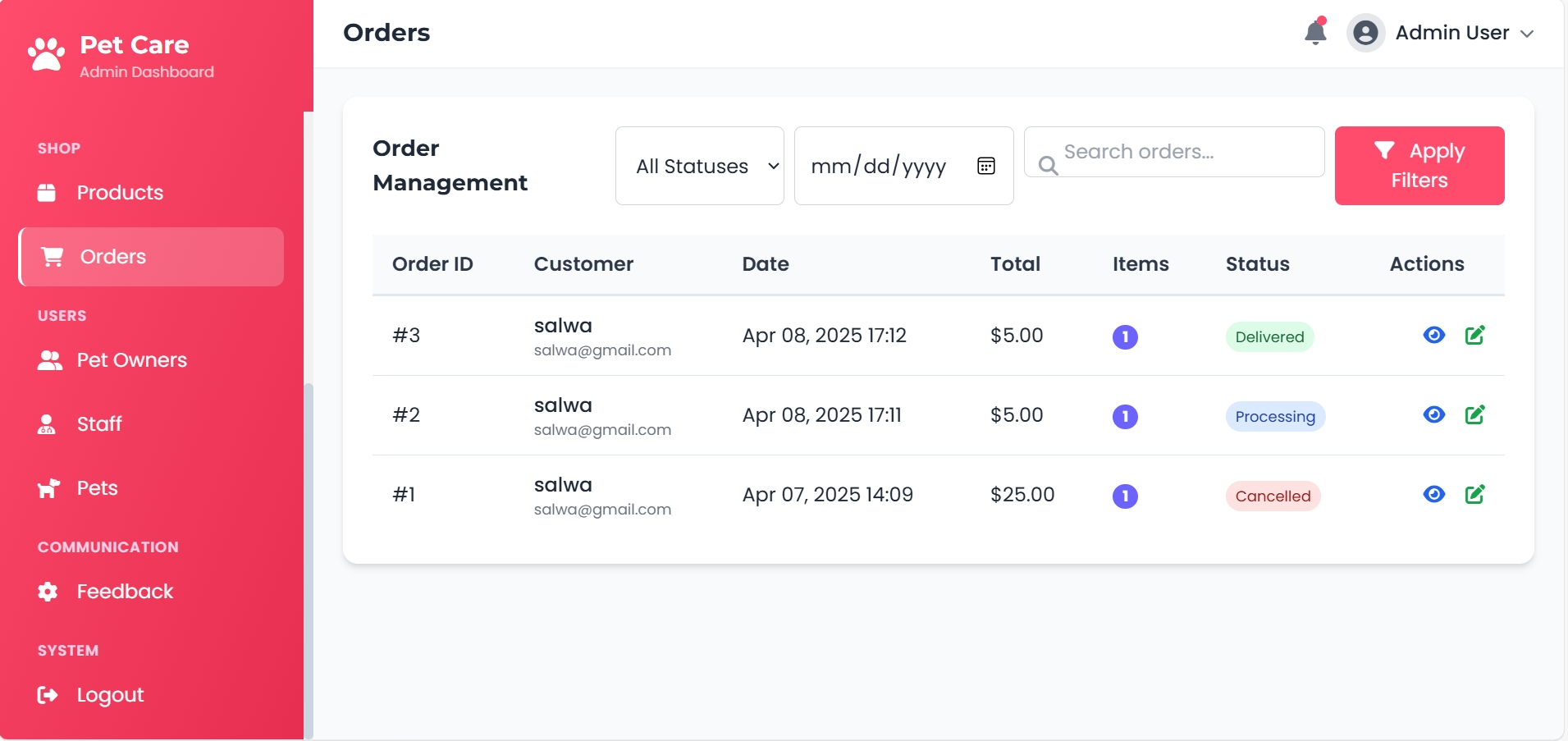The height and width of the screenshot is (741, 1568).
Task: Open Pet Owners section
Action: 131,360
